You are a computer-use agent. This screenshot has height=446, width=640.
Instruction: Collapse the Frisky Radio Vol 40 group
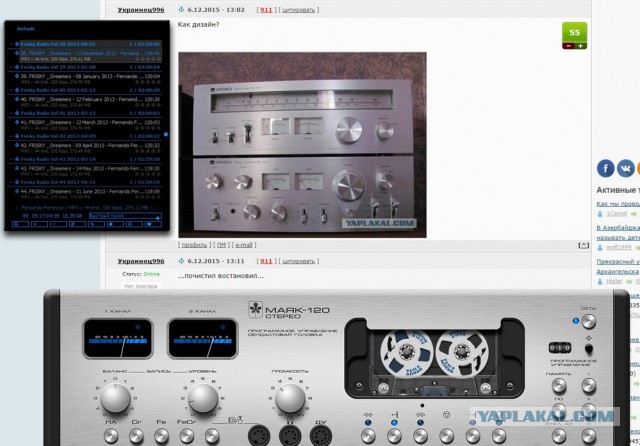(x=11, y=90)
